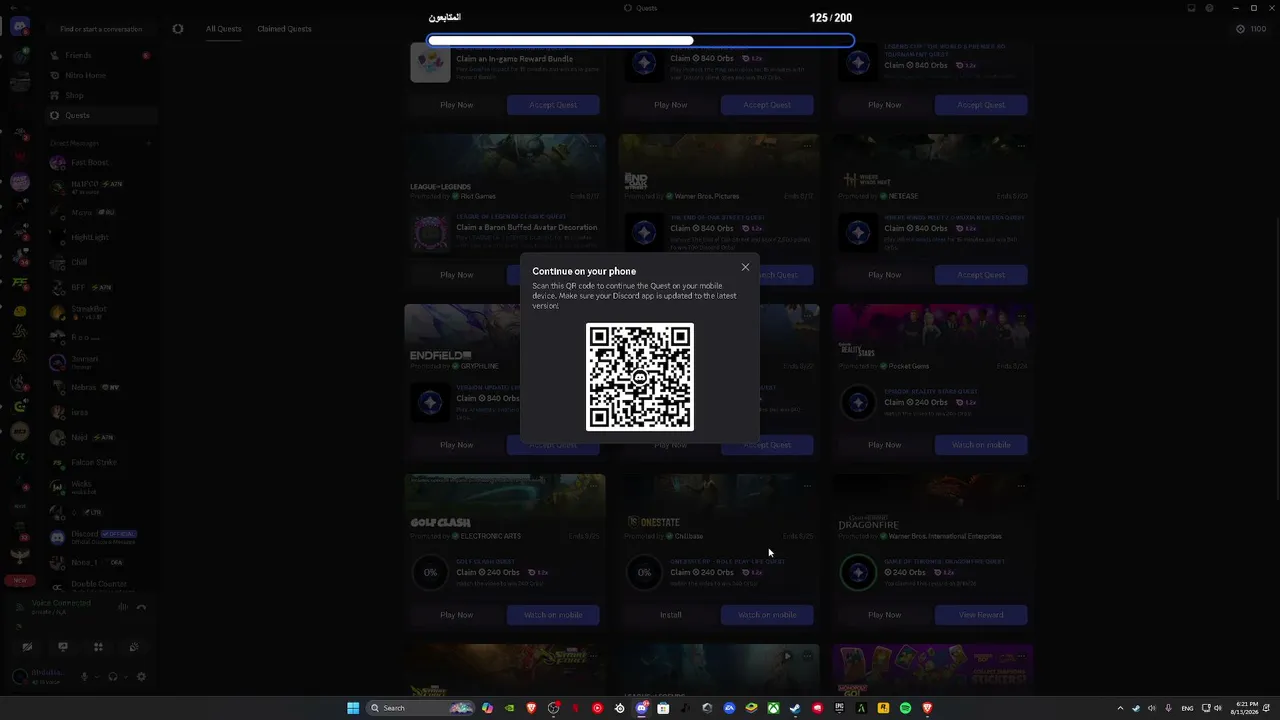
Task: Click Play Now on Dragonfire quest
Action: 885,615
